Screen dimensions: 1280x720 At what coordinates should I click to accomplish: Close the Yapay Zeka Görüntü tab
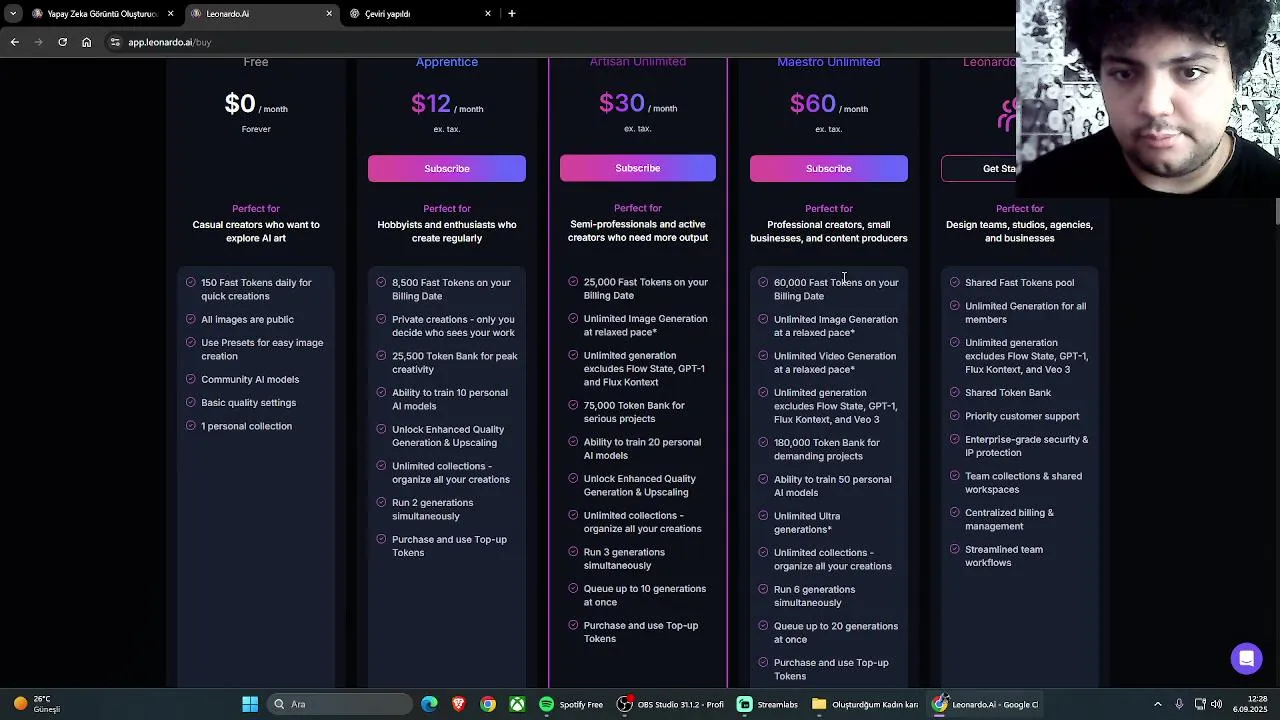(x=170, y=14)
